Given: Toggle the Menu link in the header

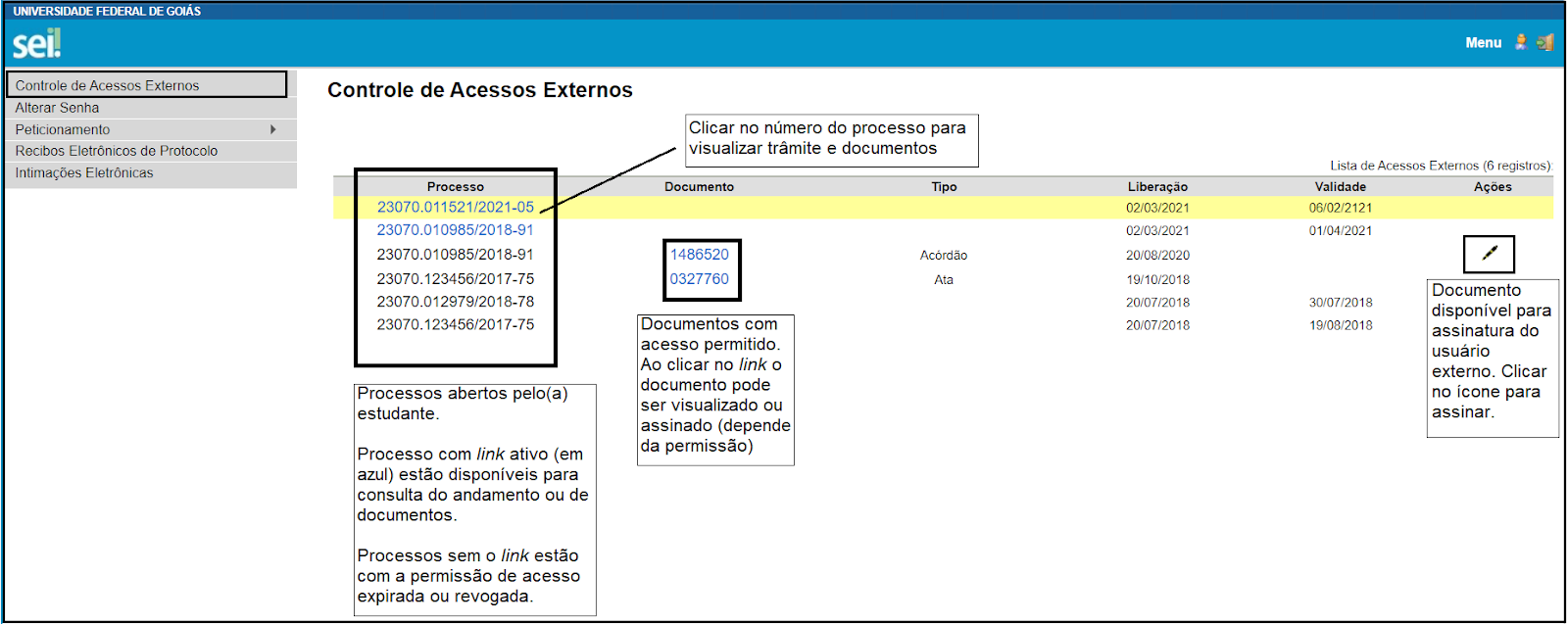Looking at the screenshot, I should 1483,42.
